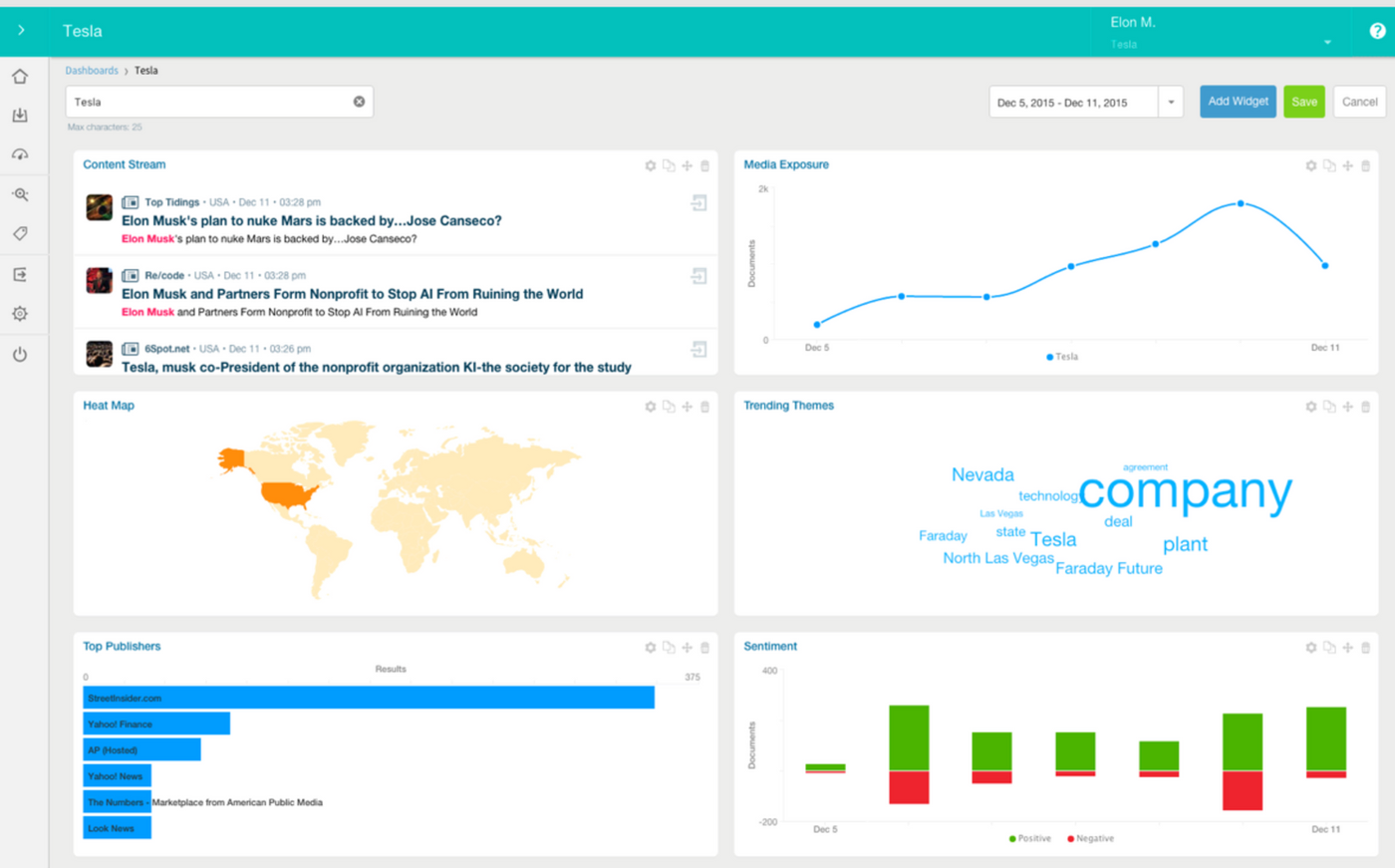Image resolution: width=1395 pixels, height=868 pixels.
Task: Toggle the Positive legend in Sentiment
Action: coord(1030,839)
